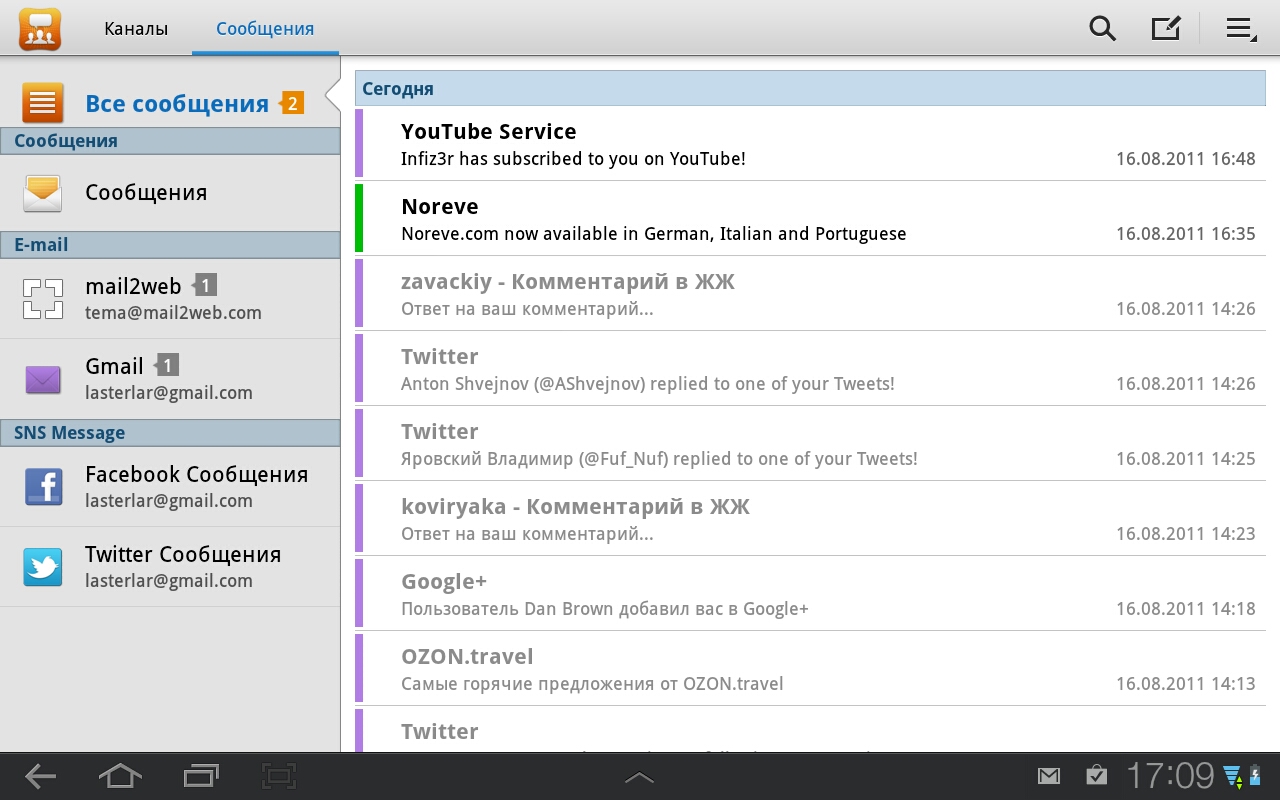The height and width of the screenshot is (800, 1280).
Task: Tap the Gmail unread badge 1
Action: point(167,366)
